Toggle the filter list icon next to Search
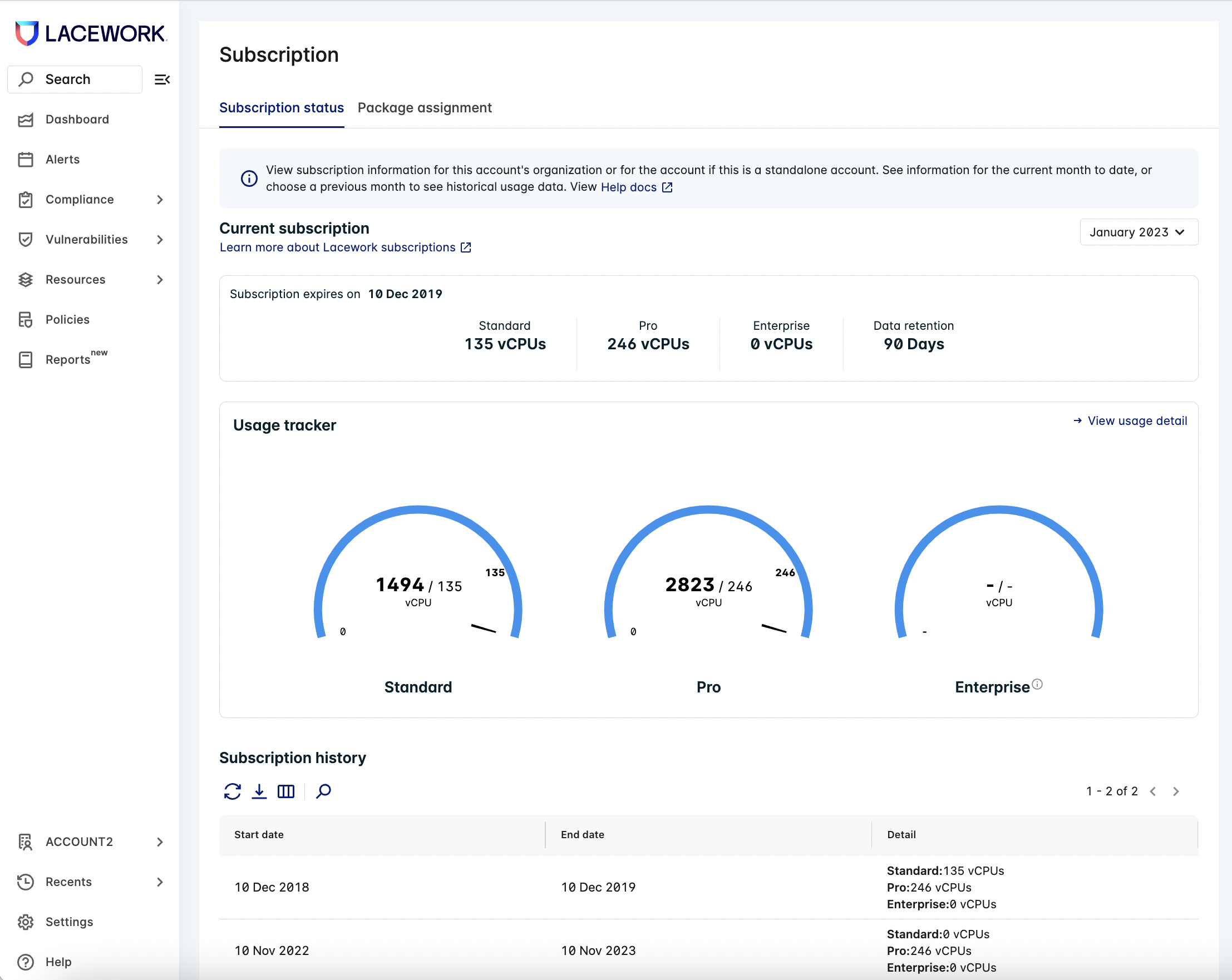This screenshot has height=980, width=1232. pos(162,79)
